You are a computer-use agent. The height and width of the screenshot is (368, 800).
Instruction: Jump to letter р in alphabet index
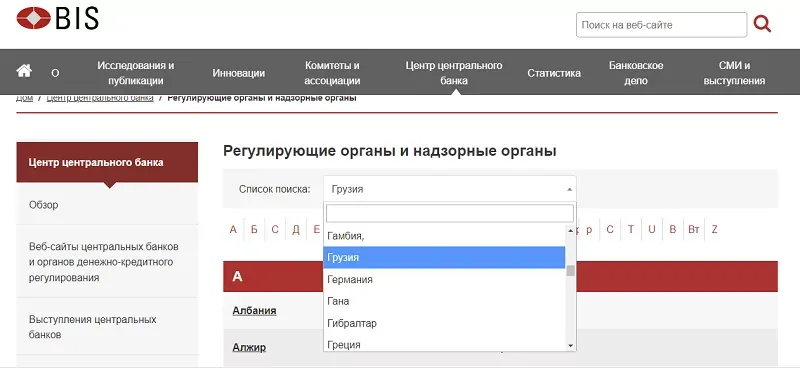[x=589, y=230]
